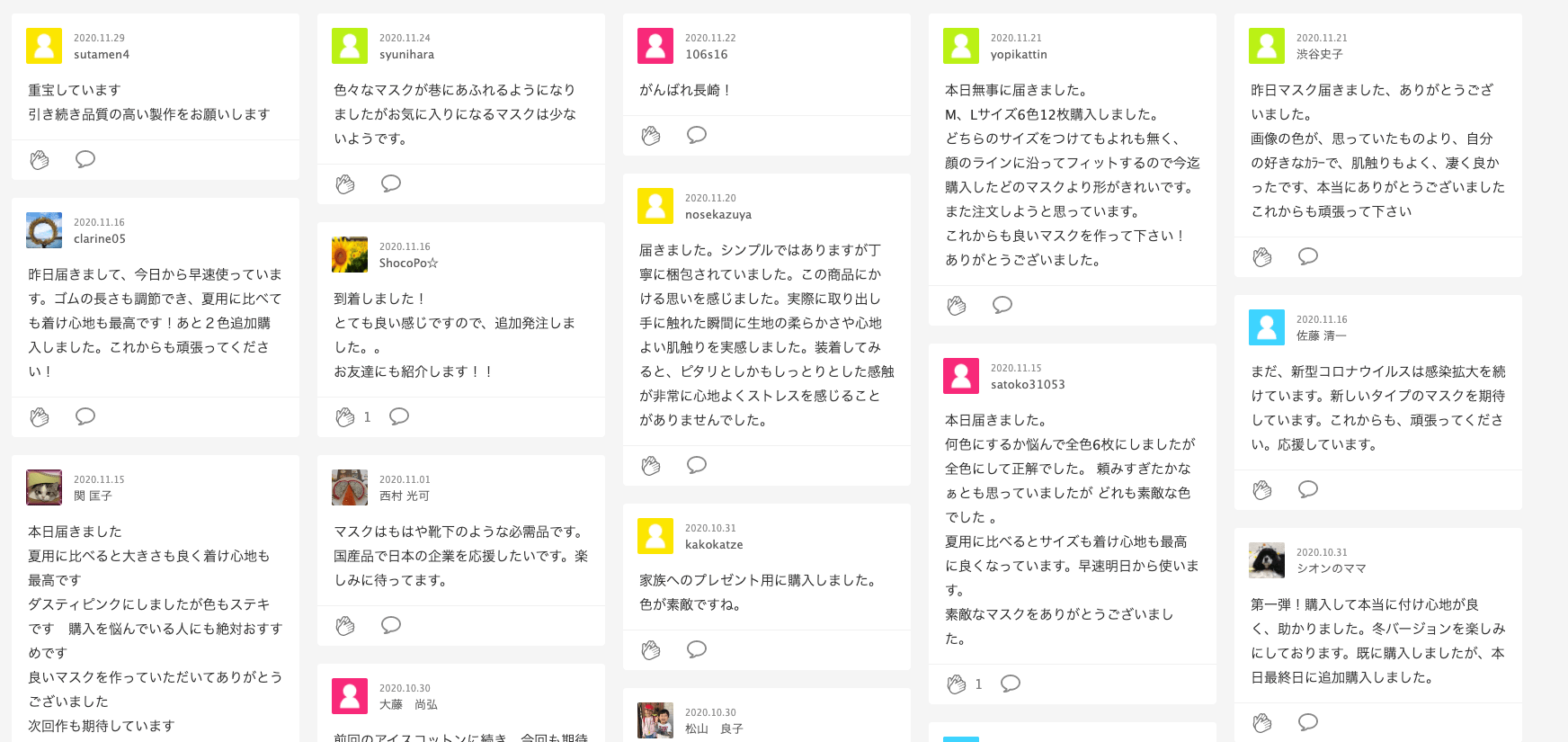Open clarine05's profile picture

[44, 230]
